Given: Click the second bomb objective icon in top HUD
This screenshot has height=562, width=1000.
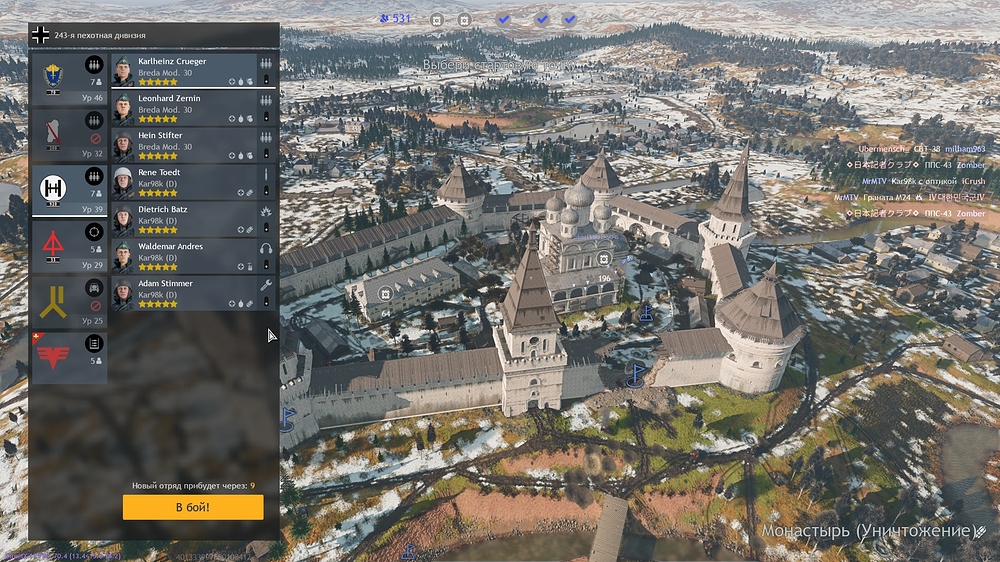Looking at the screenshot, I should [465, 20].
